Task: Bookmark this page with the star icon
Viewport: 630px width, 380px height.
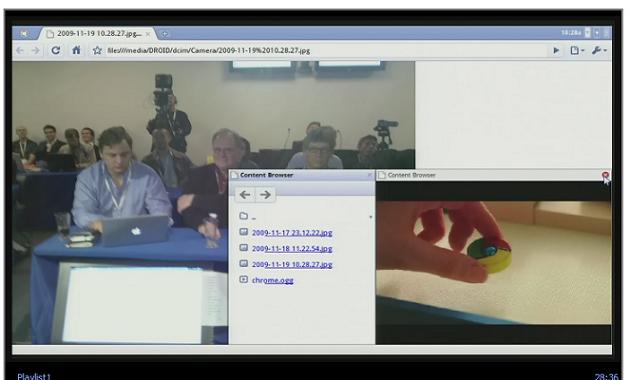Action: pyautogui.click(x=97, y=51)
